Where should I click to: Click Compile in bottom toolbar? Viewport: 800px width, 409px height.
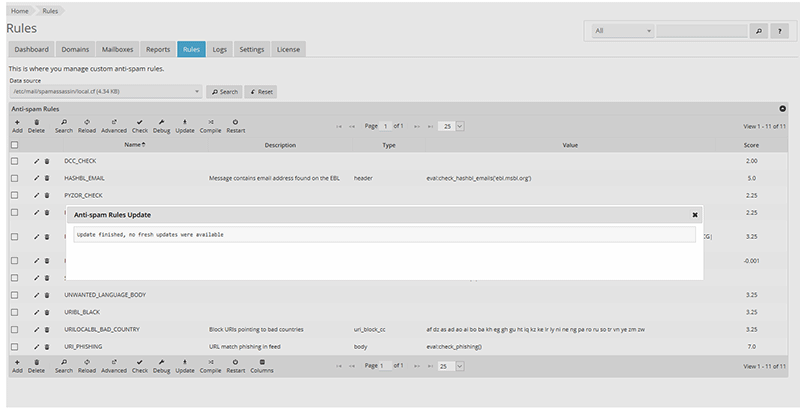pyautogui.click(x=210, y=366)
